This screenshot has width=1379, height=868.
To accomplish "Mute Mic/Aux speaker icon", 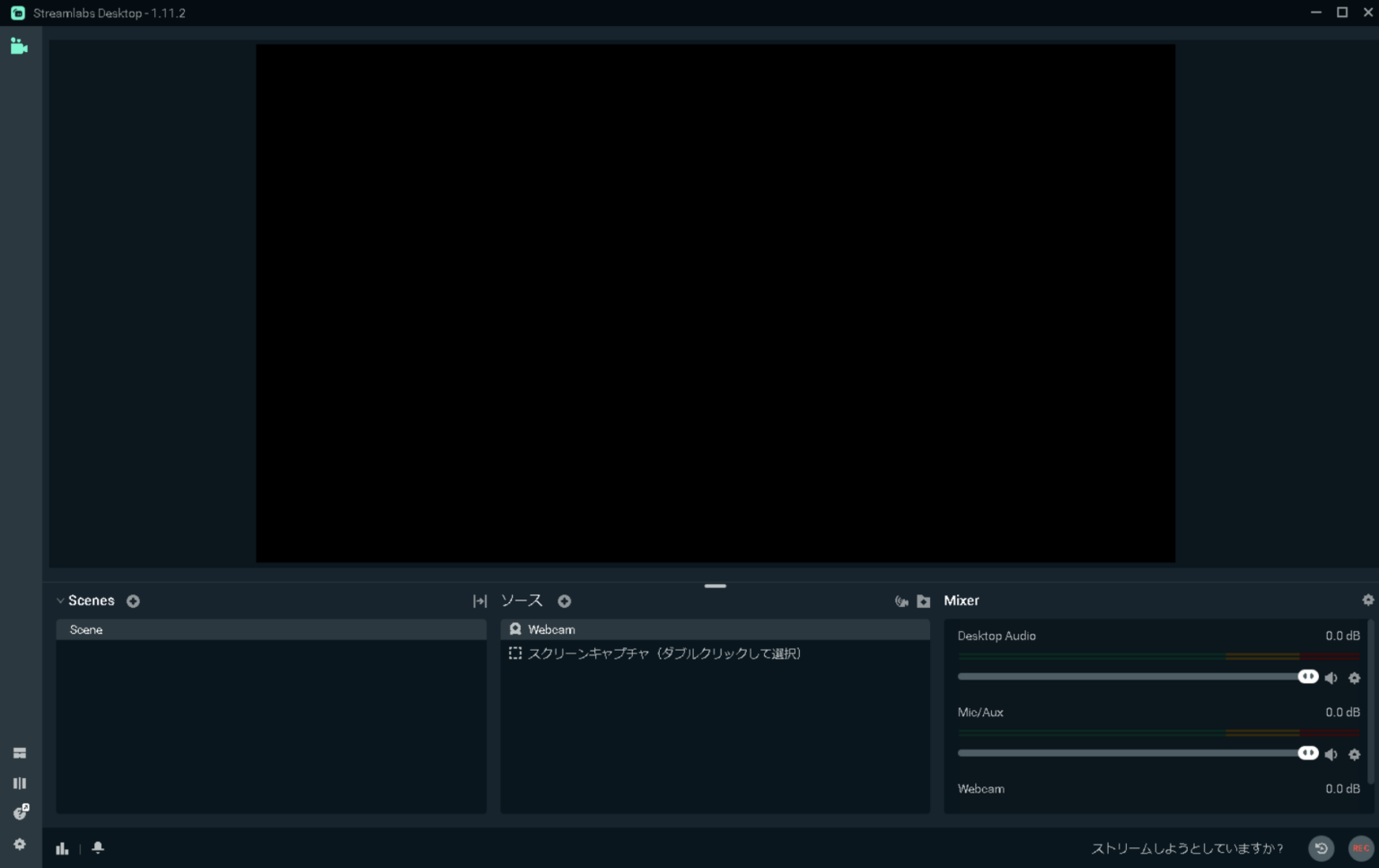I will pos(1331,754).
